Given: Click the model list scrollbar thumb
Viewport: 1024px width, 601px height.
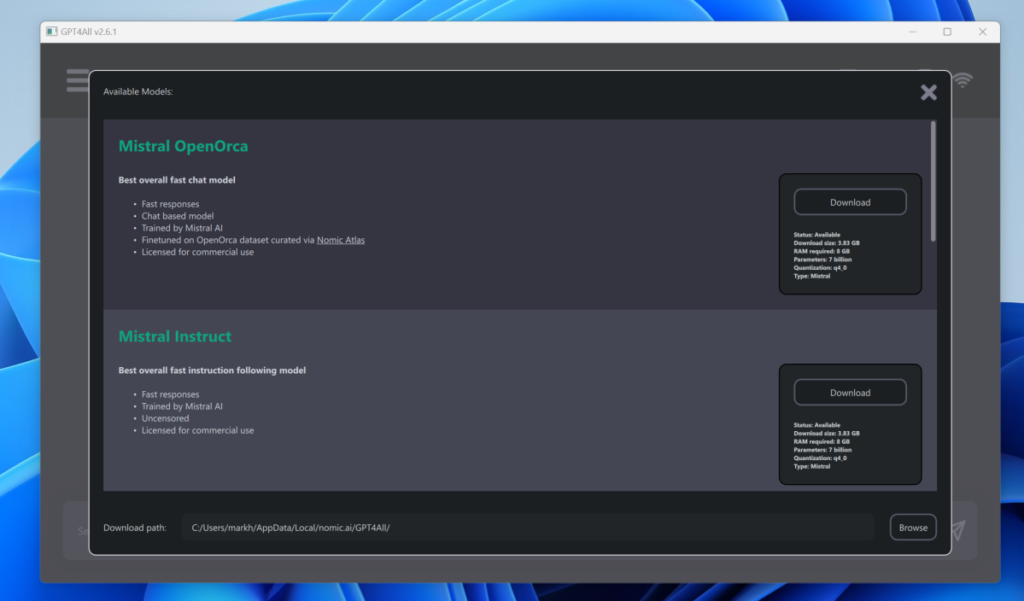Looking at the screenshot, I should tap(933, 180).
